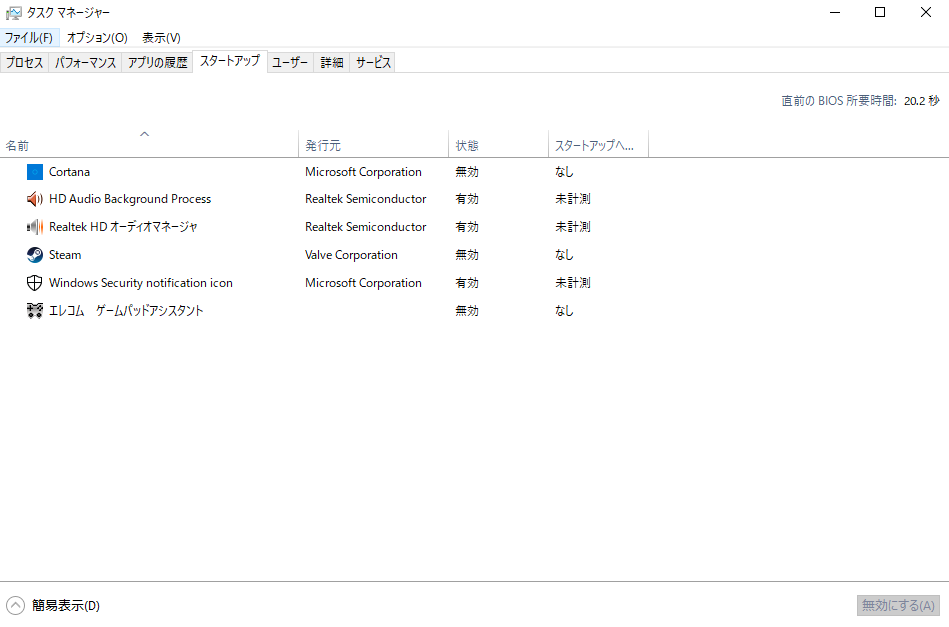Click the sort arrow above 名前 column
The image size is (949, 627).
pos(144,134)
